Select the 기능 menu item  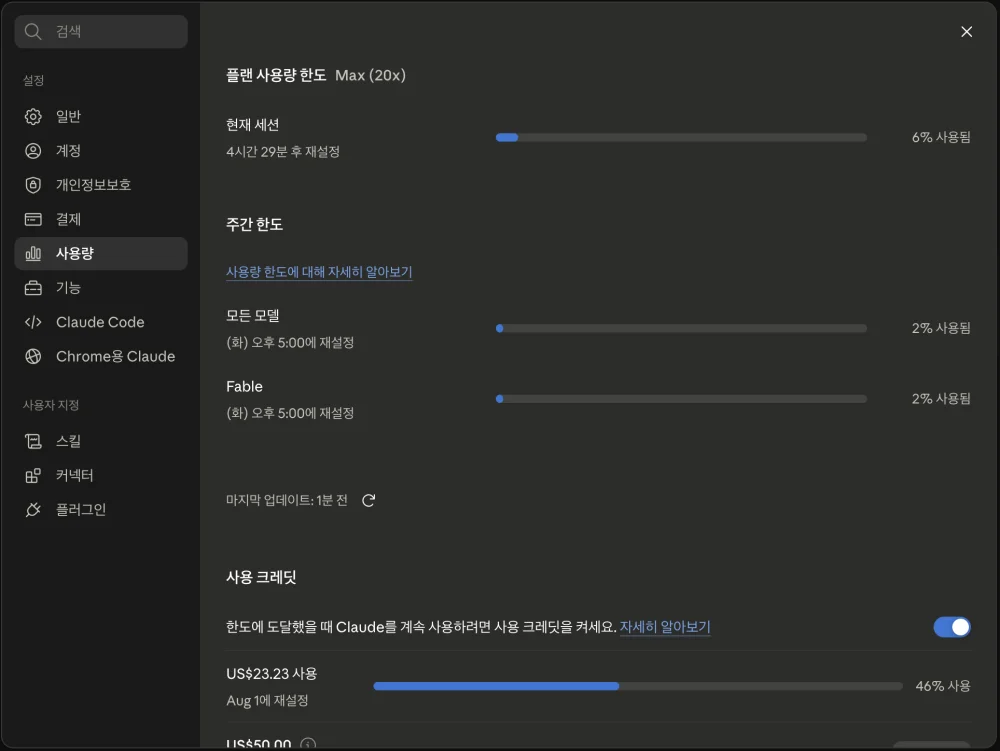101,288
